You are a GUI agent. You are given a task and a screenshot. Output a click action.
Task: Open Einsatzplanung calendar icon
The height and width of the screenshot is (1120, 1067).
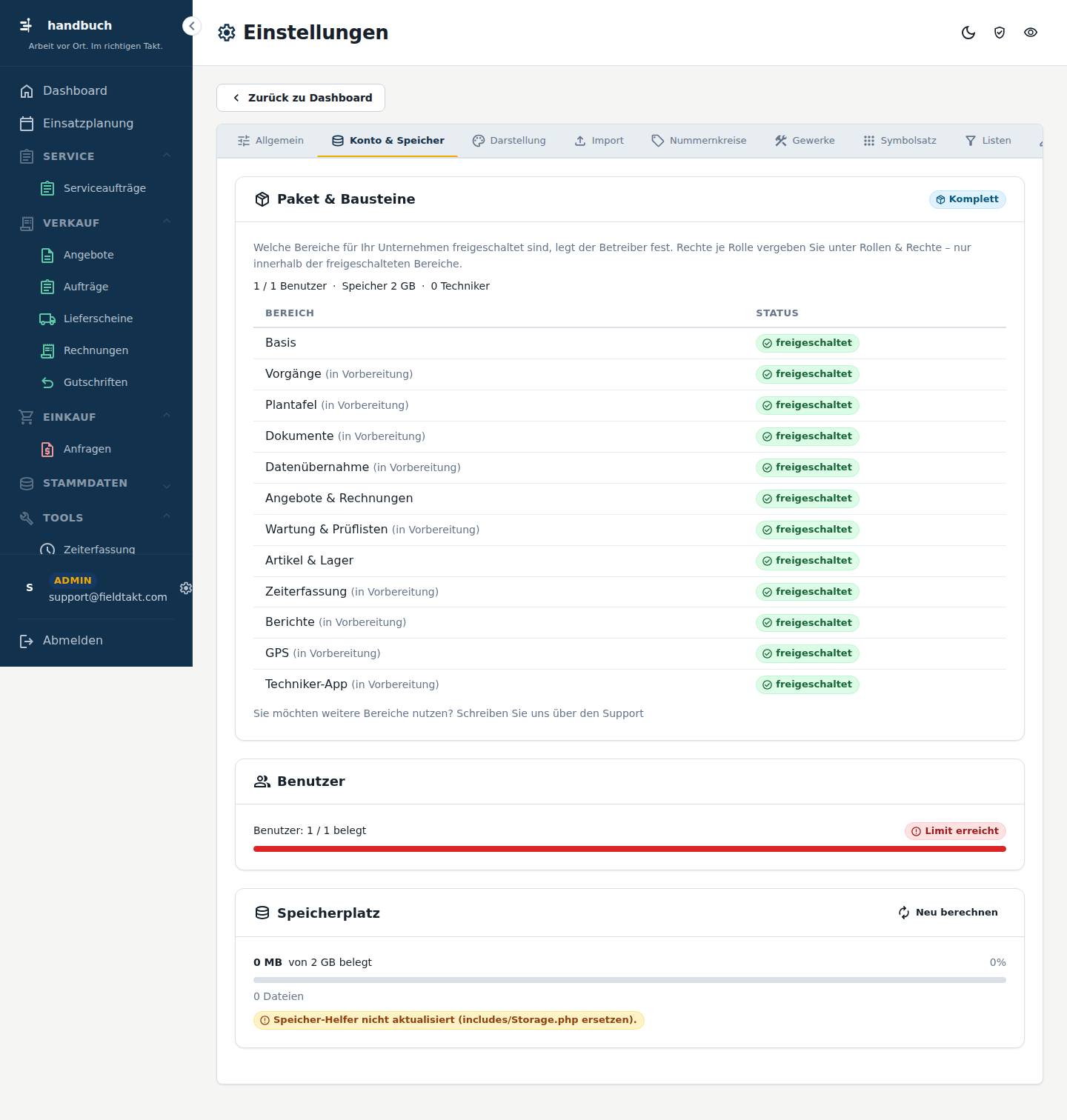point(27,124)
